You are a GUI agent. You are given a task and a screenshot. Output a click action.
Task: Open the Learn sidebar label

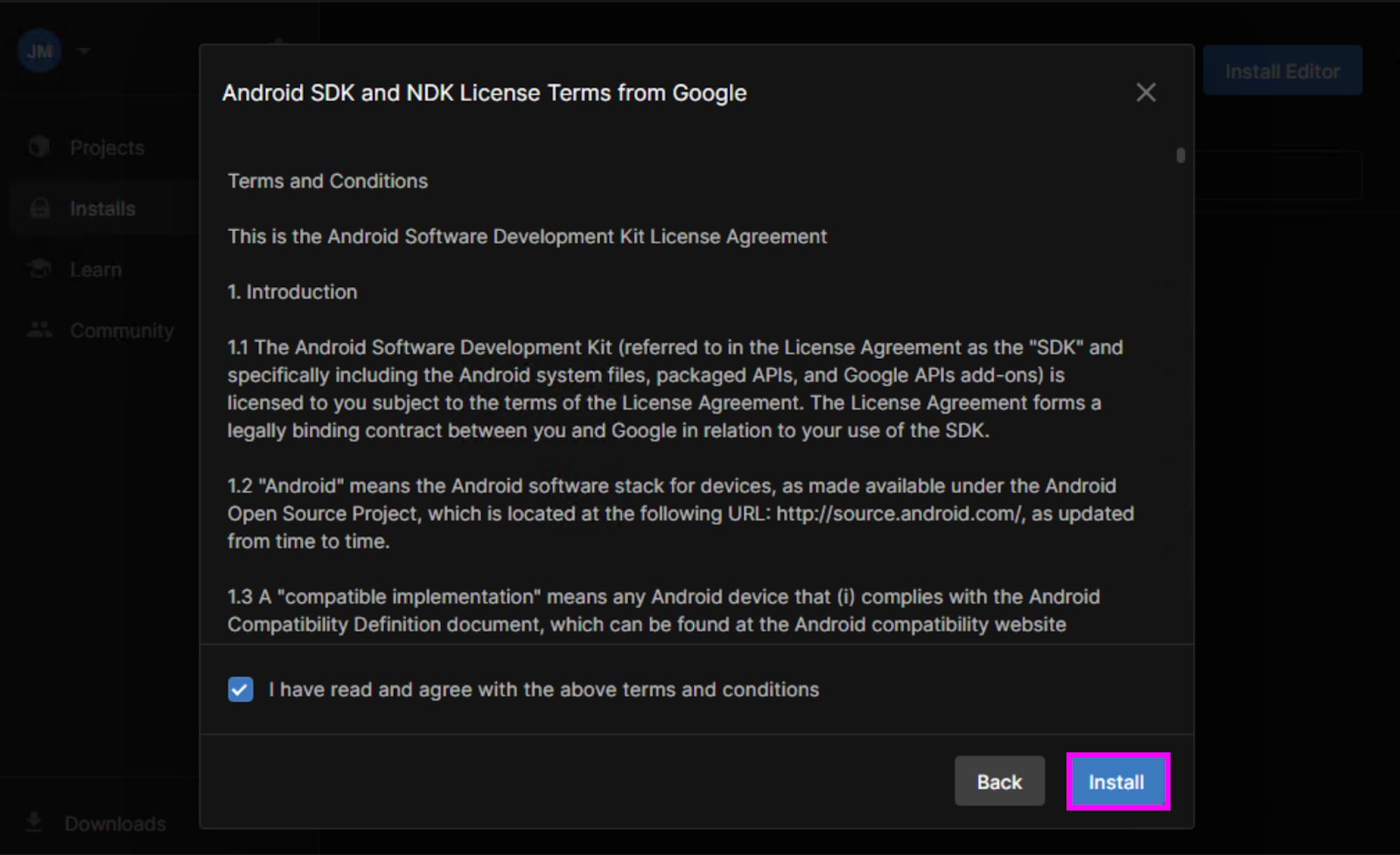click(95, 270)
